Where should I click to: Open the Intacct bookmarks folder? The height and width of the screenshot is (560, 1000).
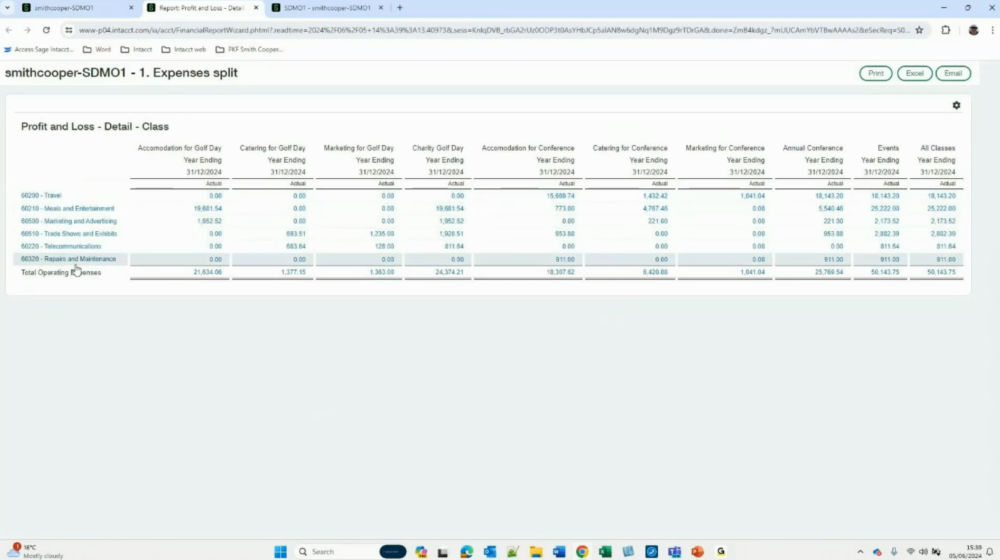click(x=136, y=49)
